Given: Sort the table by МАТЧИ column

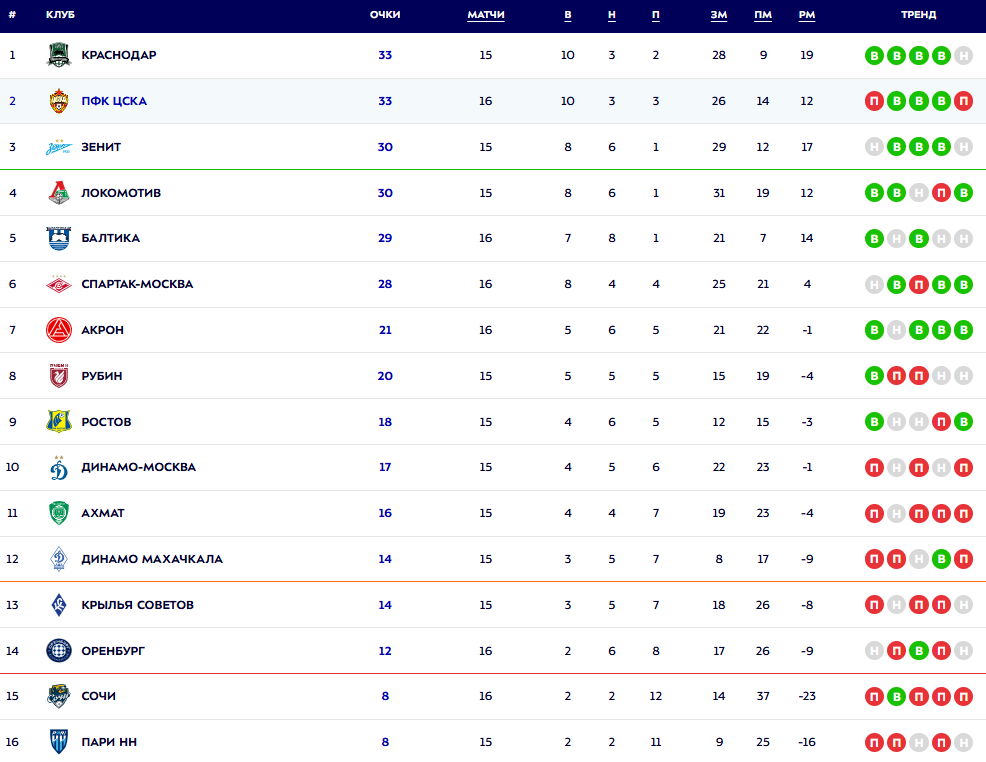Looking at the screenshot, I should tap(485, 15).
